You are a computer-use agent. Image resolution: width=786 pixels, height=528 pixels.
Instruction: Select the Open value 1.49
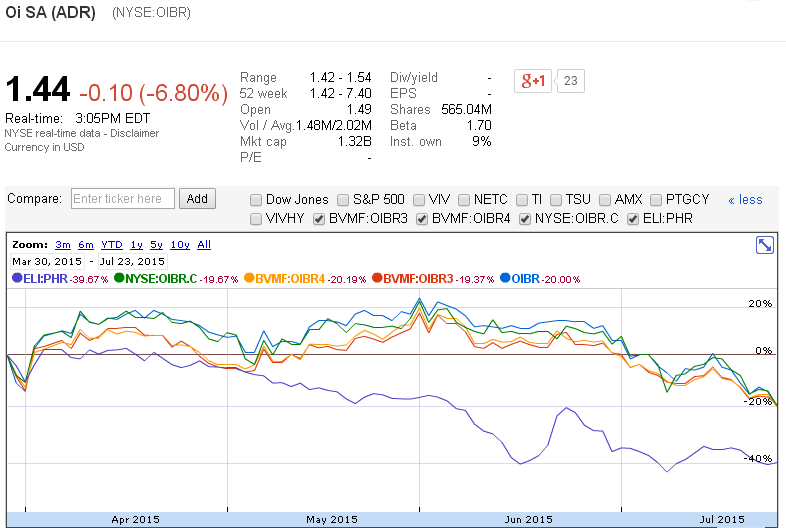click(359, 109)
